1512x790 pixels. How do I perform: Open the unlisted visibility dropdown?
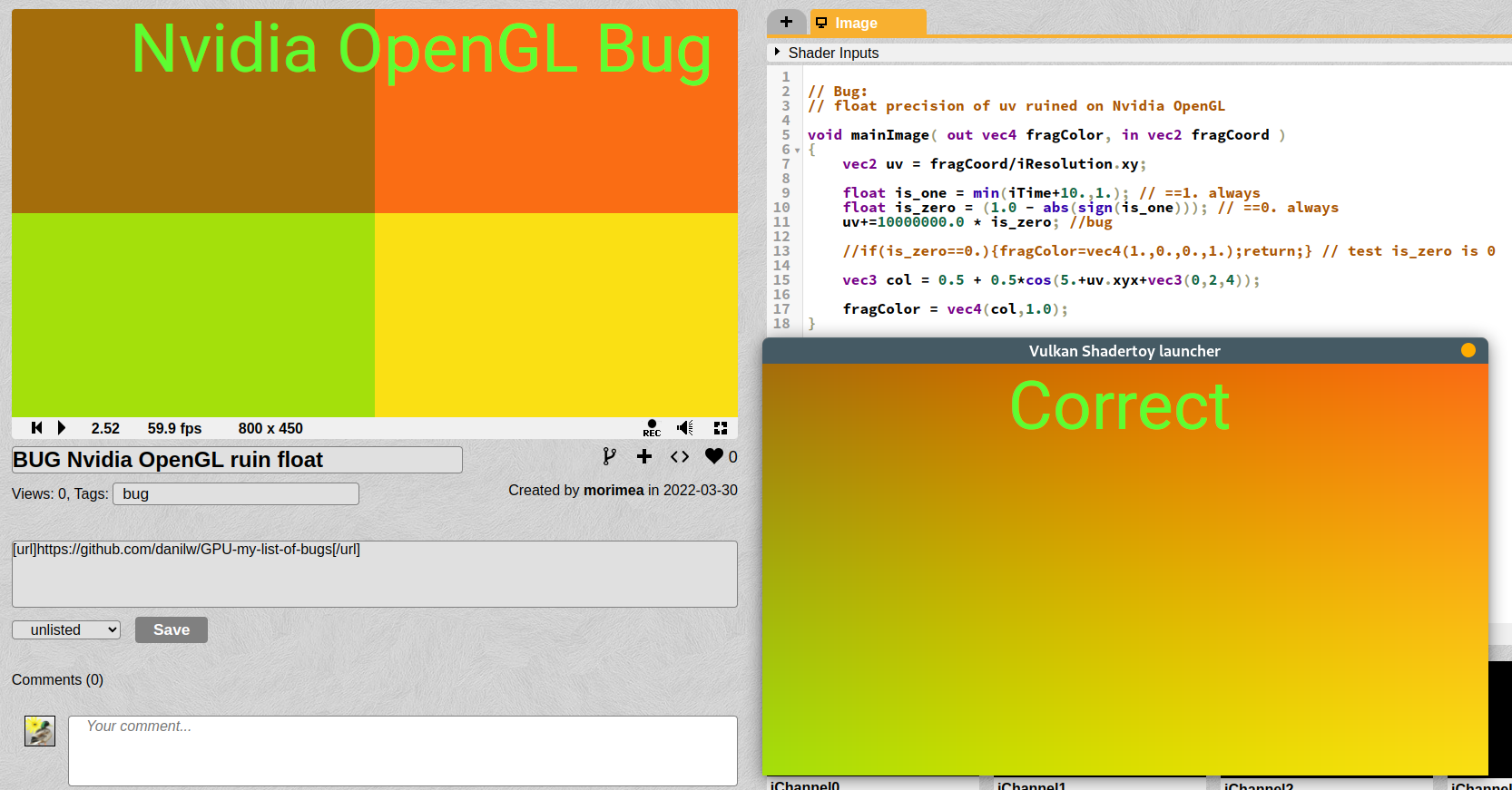pos(66,629)
